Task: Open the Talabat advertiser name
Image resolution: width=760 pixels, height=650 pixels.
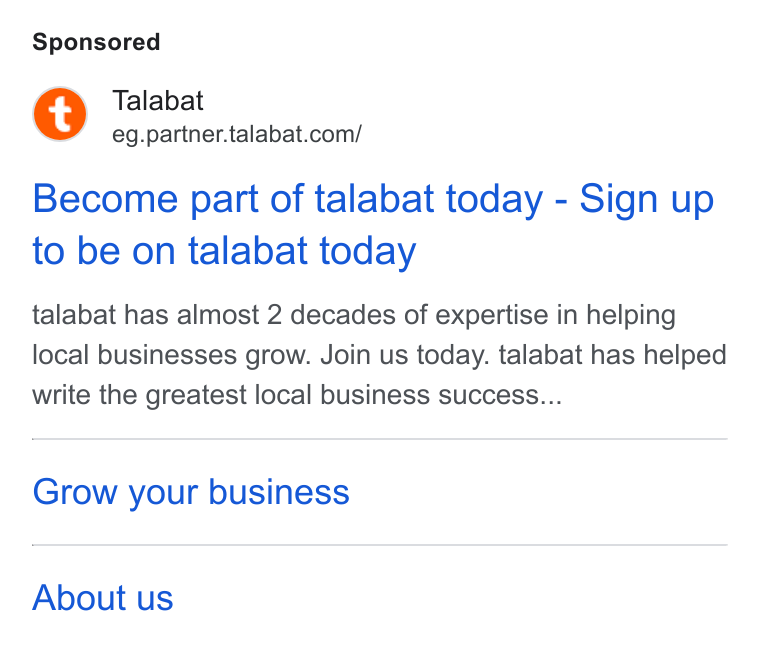Action: pos(158,101)
